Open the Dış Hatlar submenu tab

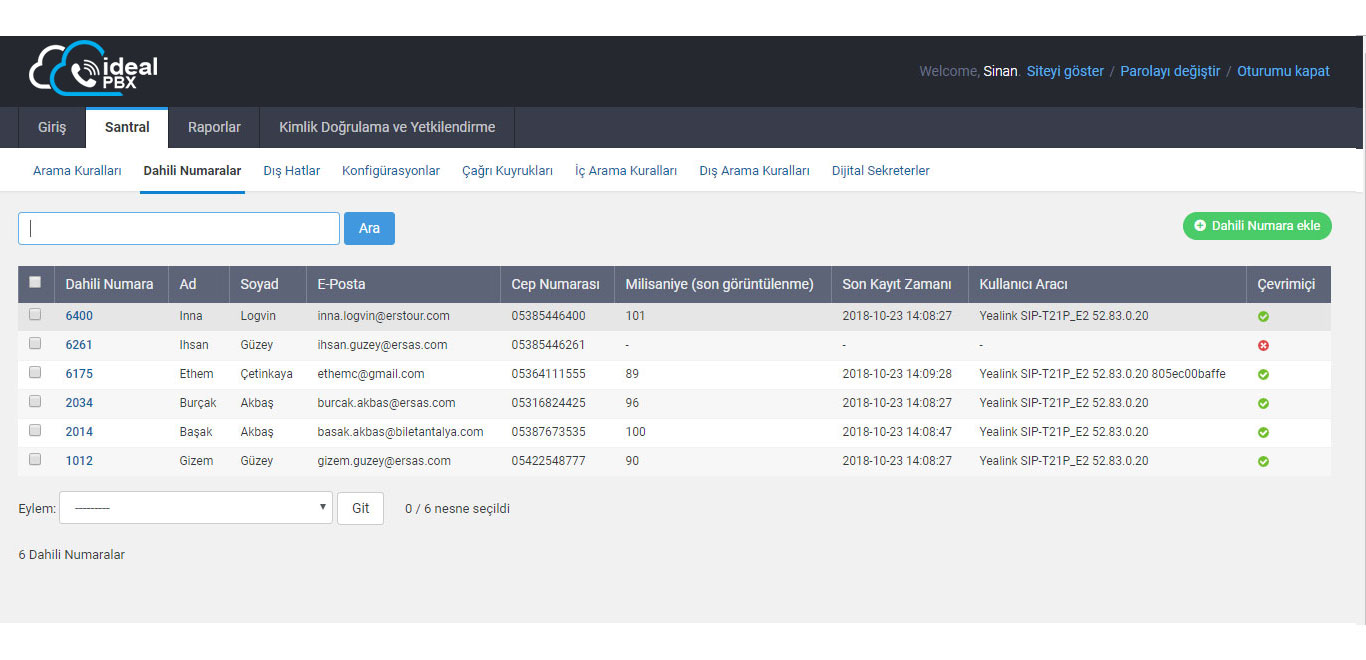click(x=291, y=171)
